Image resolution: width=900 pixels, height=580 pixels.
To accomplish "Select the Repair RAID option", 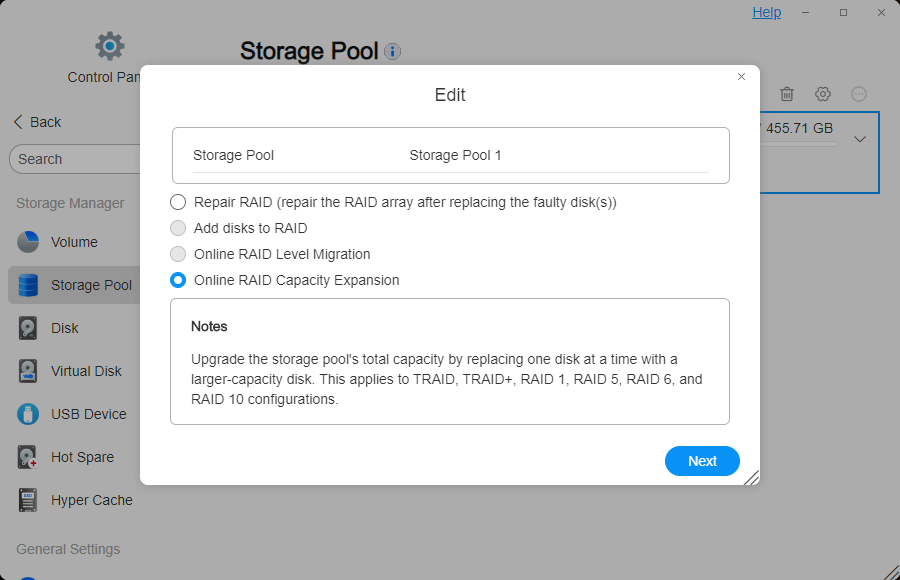I will tap(177, 202).
